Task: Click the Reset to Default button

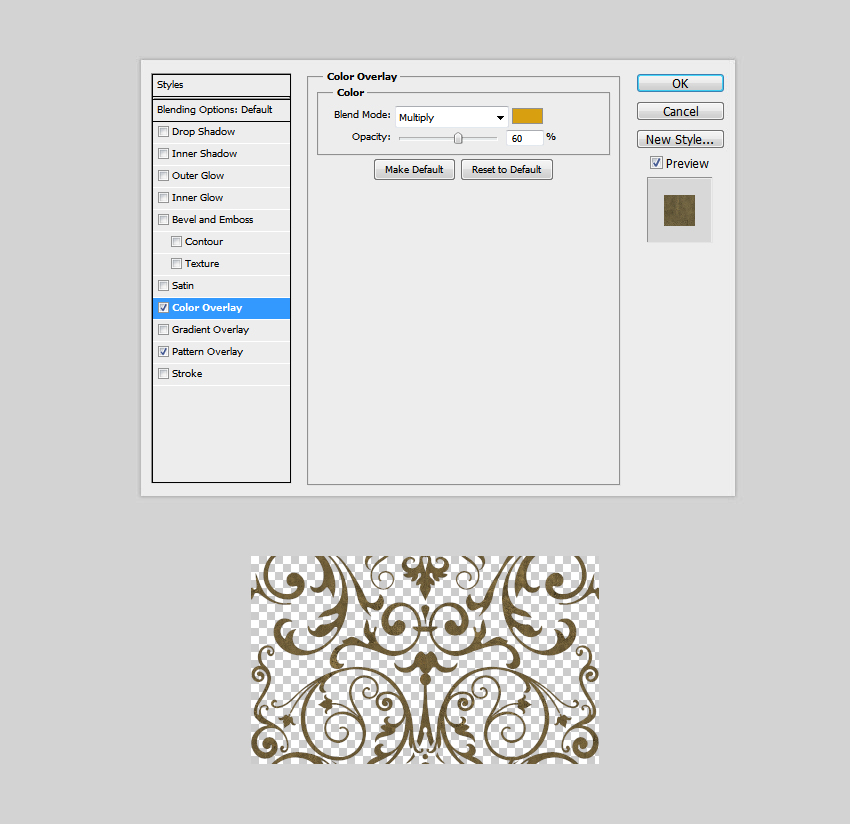Action: pos(506,170)
